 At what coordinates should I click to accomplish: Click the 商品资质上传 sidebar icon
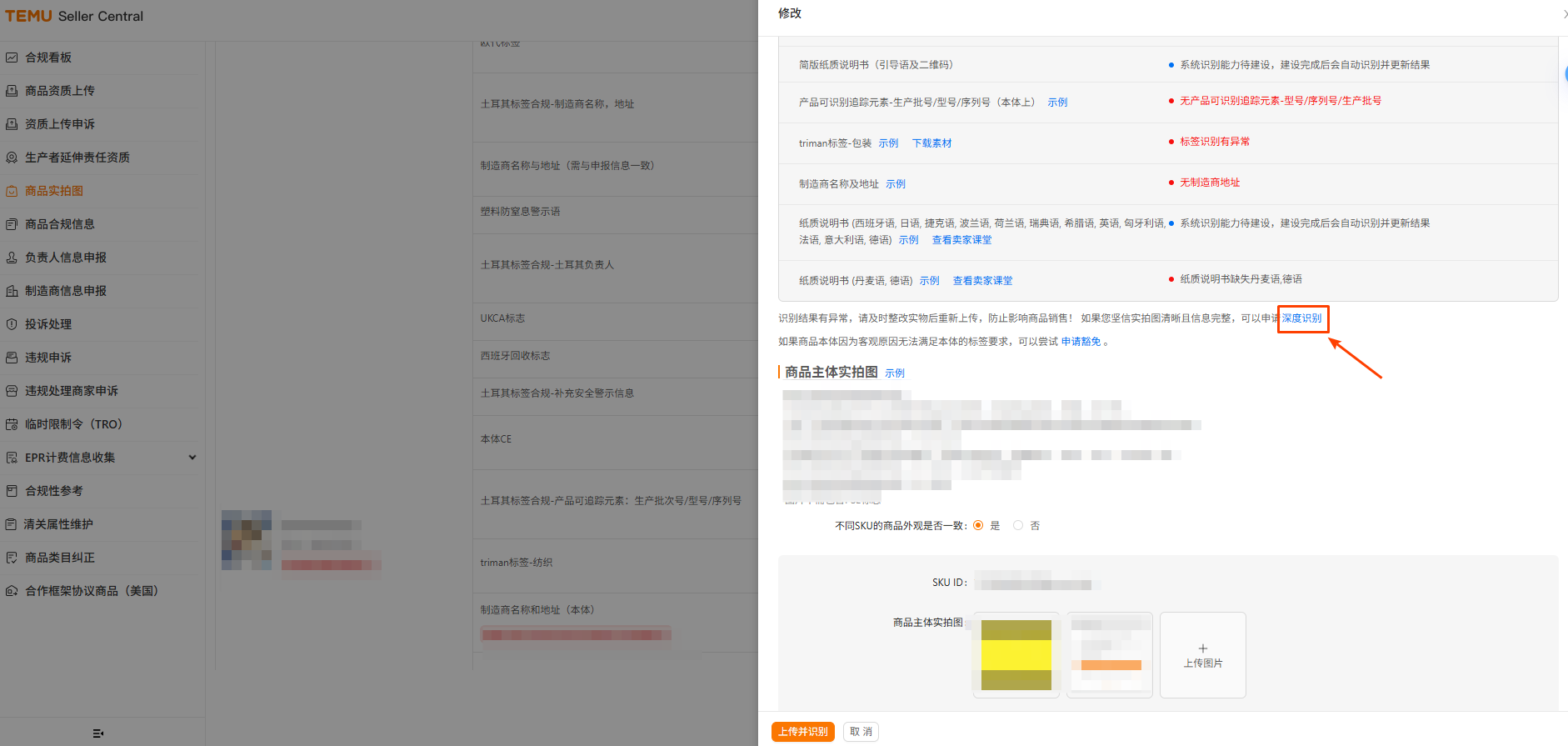pyautogui.click(x=12, y=91)
